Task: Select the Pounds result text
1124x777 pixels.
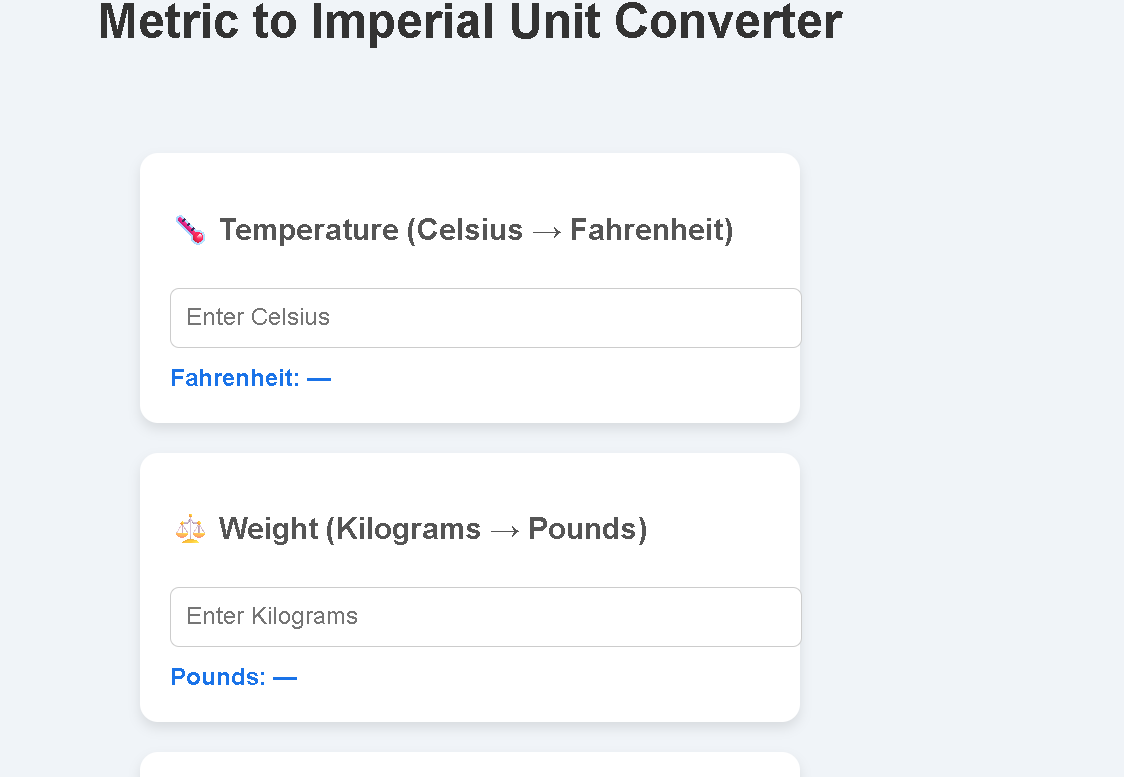Action: point(234,677)
